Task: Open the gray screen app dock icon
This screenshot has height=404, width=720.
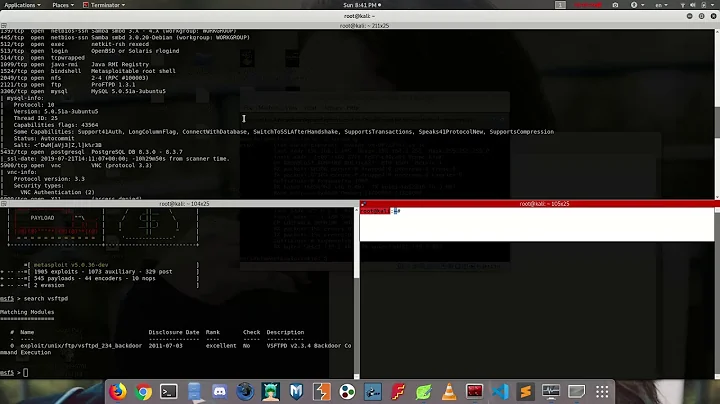Action: (x=576, y=392)
